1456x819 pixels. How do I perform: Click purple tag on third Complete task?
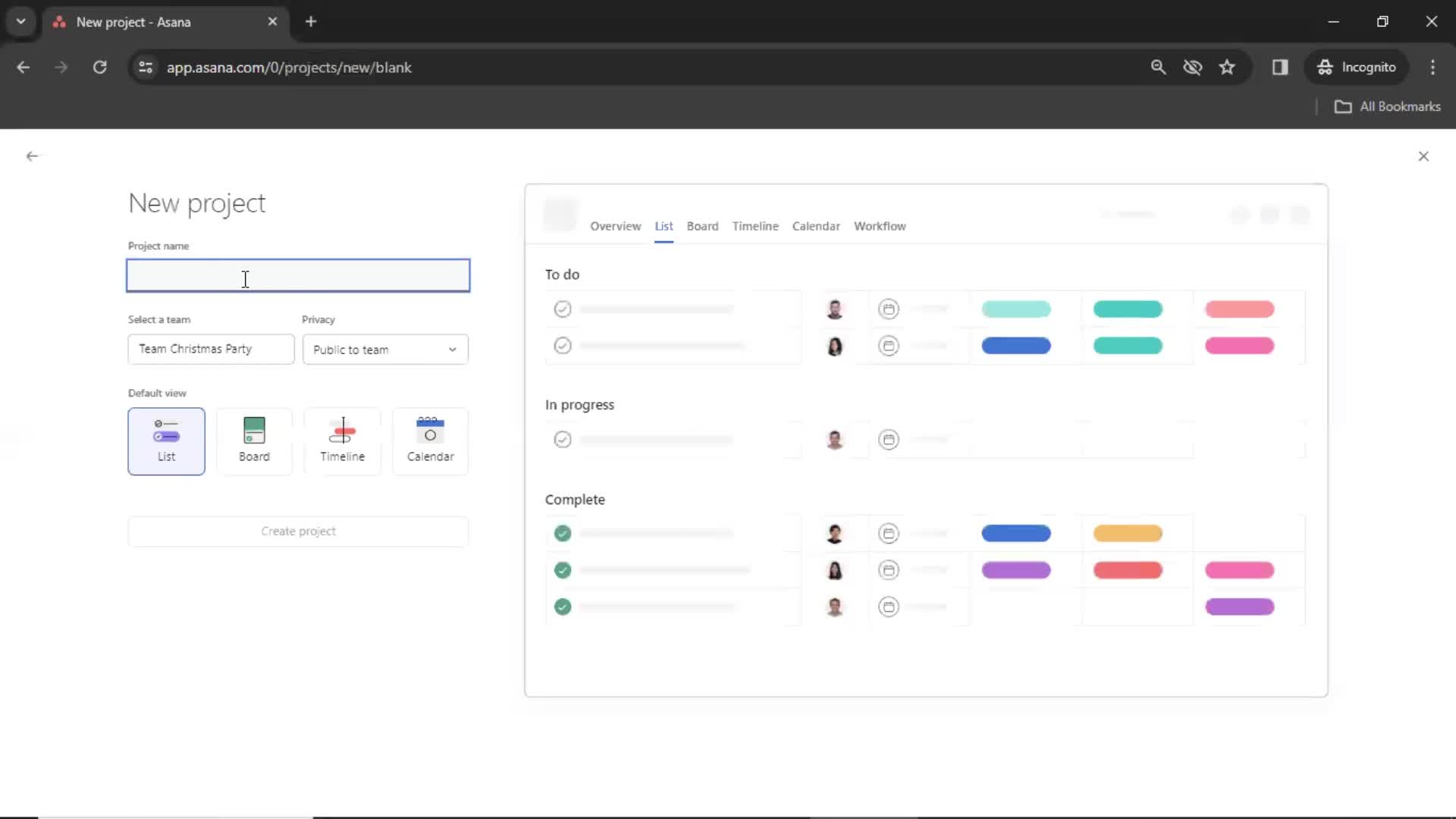(x=1239, y=607)
